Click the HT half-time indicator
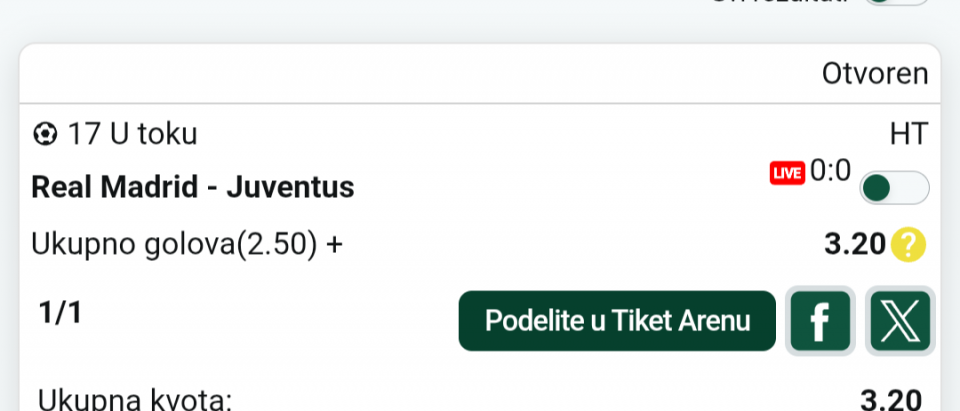Viewport: 960px width, 411px height. pyautogui.click(x=909, y=134)
